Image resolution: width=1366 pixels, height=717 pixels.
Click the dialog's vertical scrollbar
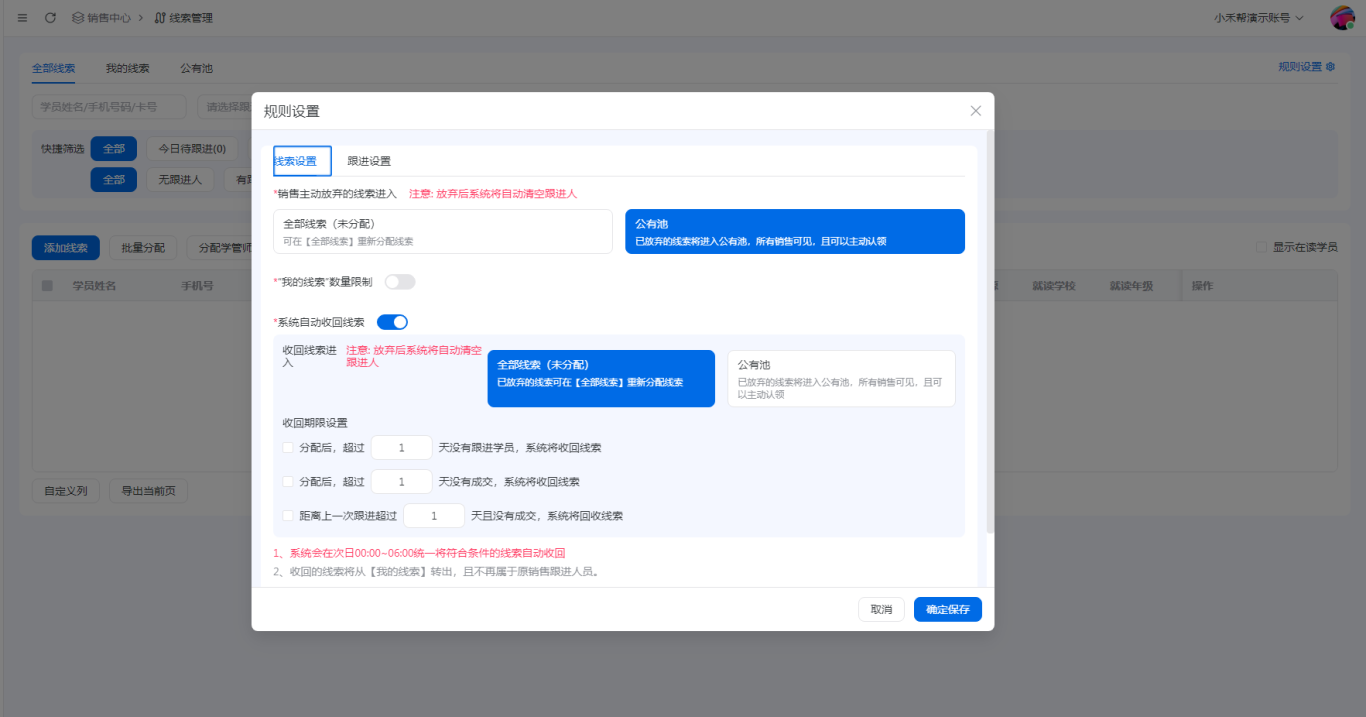(x=990, y=330)
